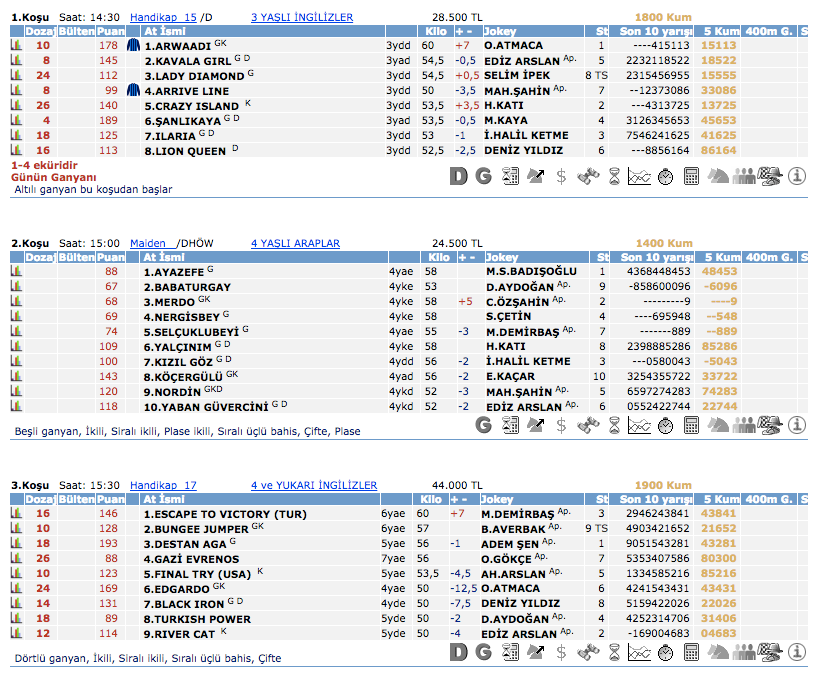
Task: Click the Puan column header in race 1
Action: (x=110, y=32)
